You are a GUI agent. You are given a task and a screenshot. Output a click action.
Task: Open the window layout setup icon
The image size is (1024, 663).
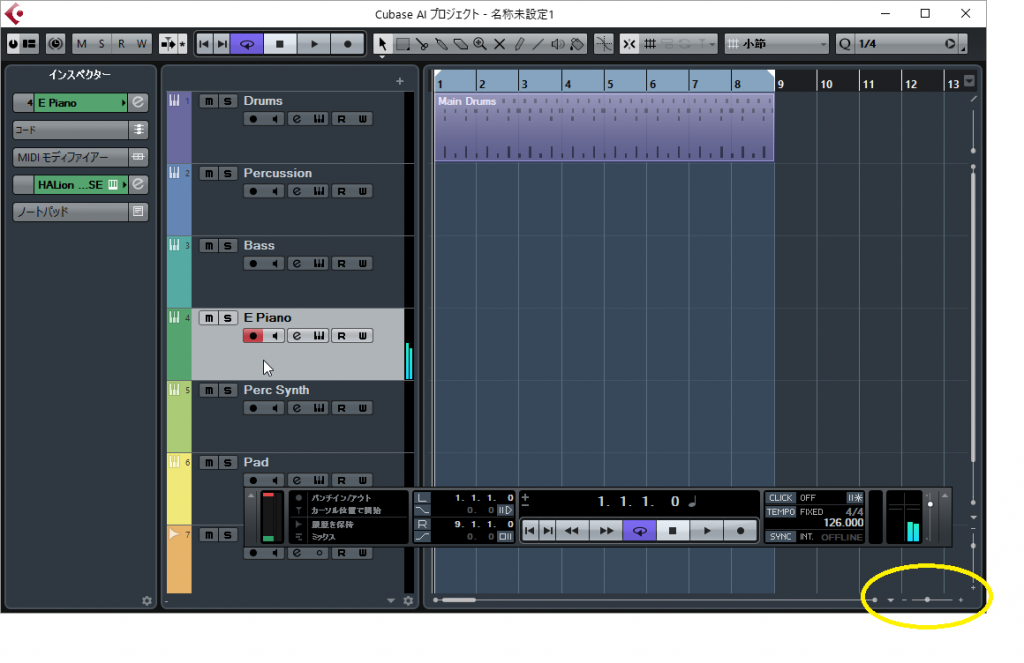(29, 44)
